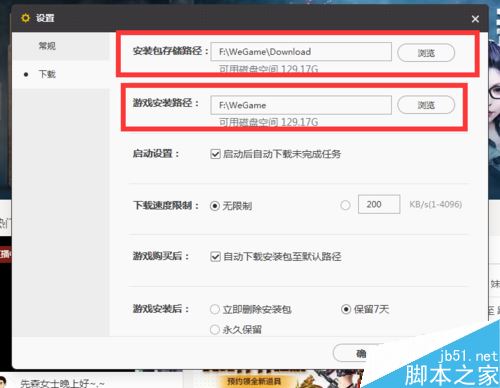500x388 pixels.
Task: Click the 200 speed limit field
Action: tap(379, 204)
